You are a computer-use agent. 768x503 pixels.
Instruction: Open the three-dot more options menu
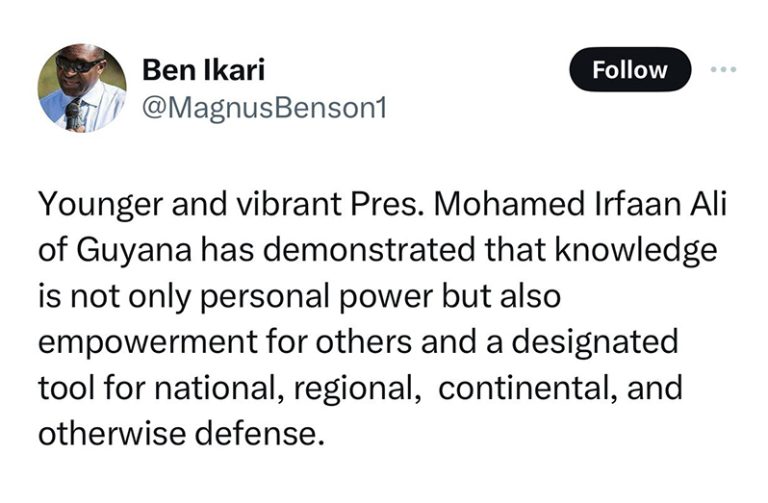pyautogui.click(x=723, y=70)
